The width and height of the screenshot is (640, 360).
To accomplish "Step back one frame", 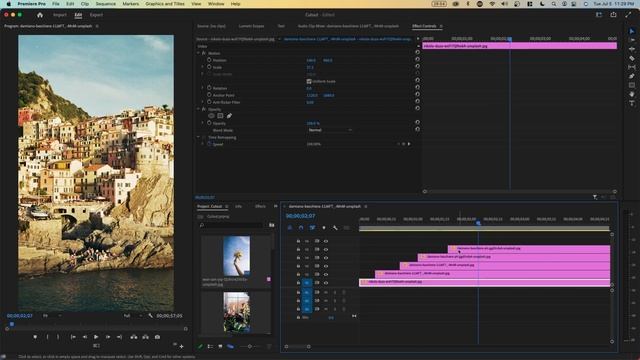I will tap(84, 337).
